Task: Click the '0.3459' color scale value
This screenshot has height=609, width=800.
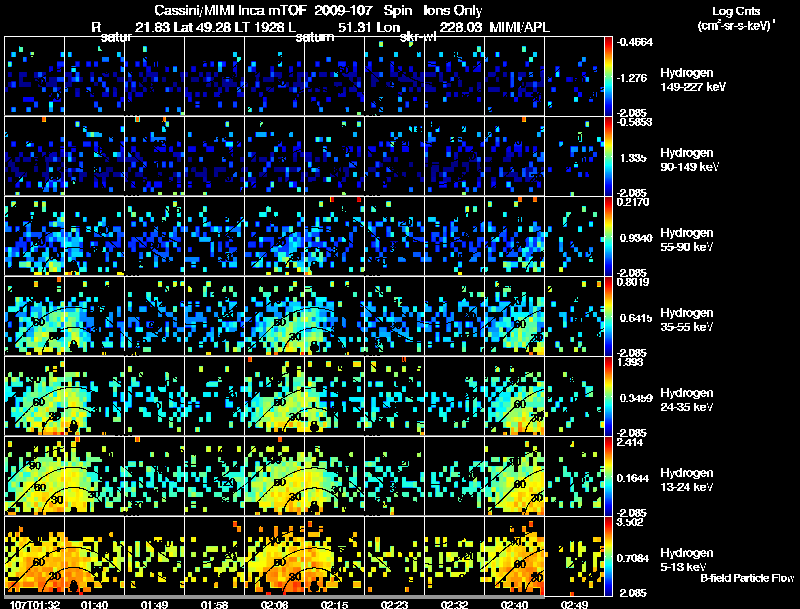Action: (636, 398)
